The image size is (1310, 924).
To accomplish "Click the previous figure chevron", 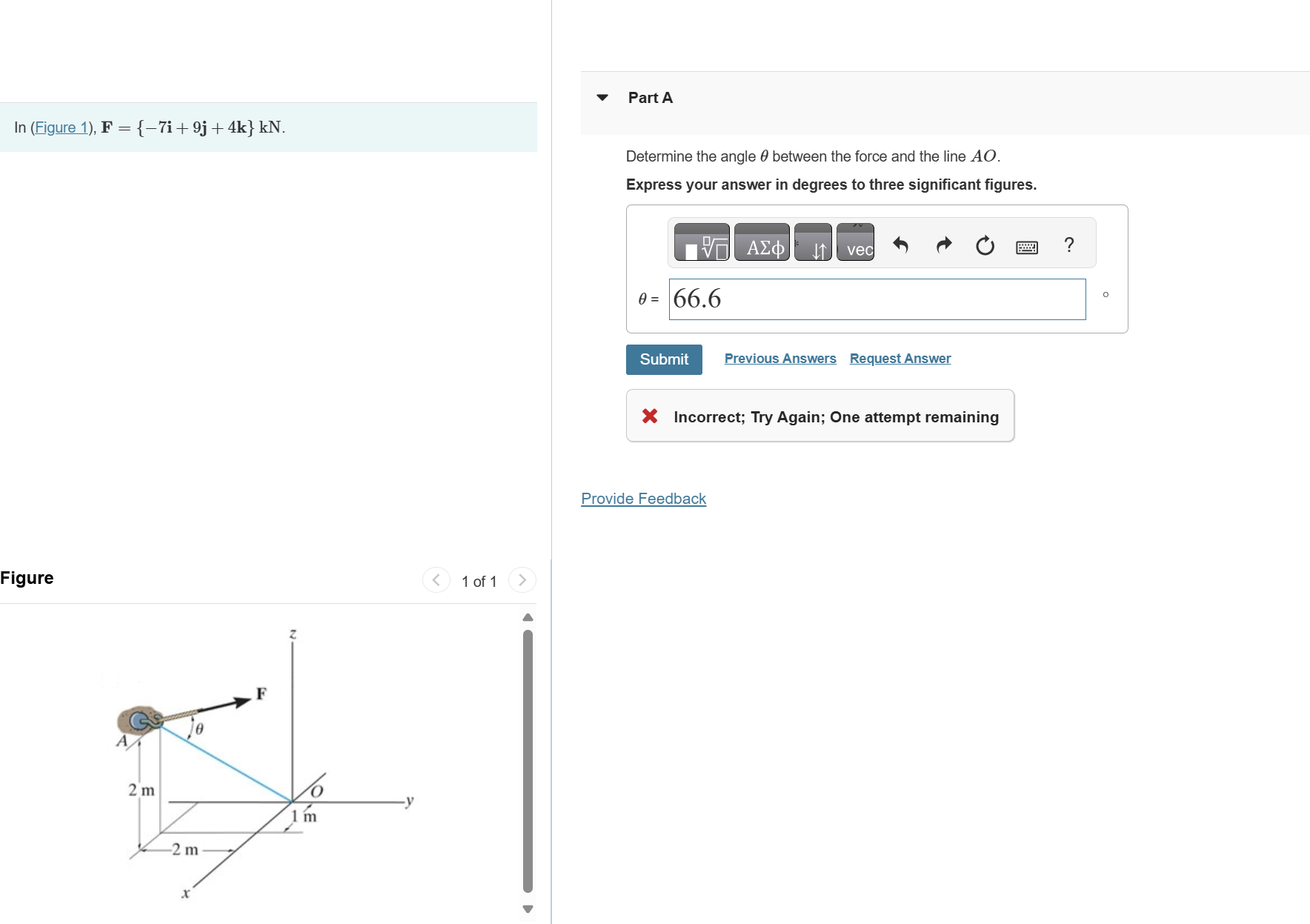I will [x=436, y=580].
